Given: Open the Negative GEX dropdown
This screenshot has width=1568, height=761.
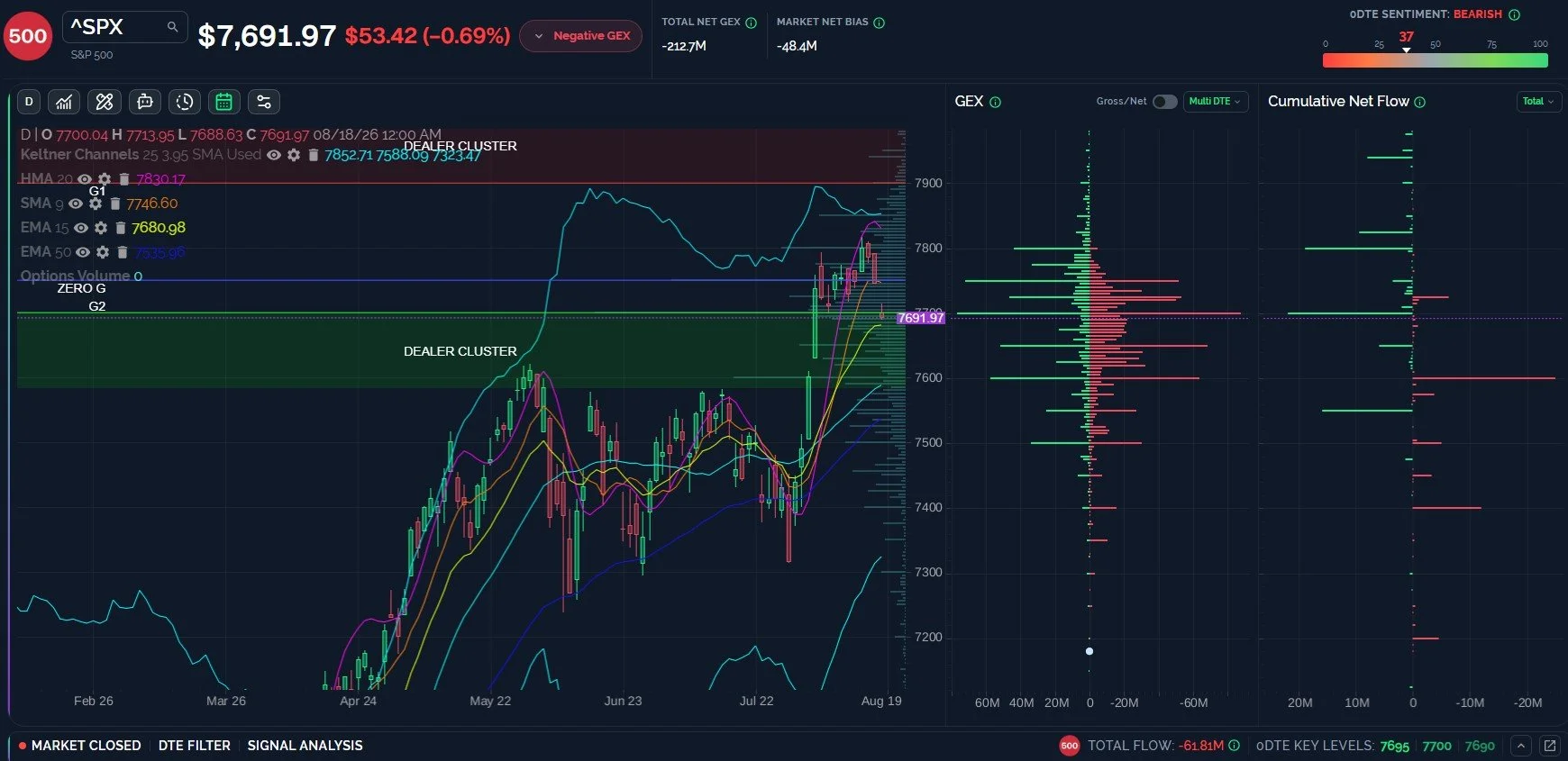Looking at the screenshot, I should pyautogui.click(x=581, y=36).
